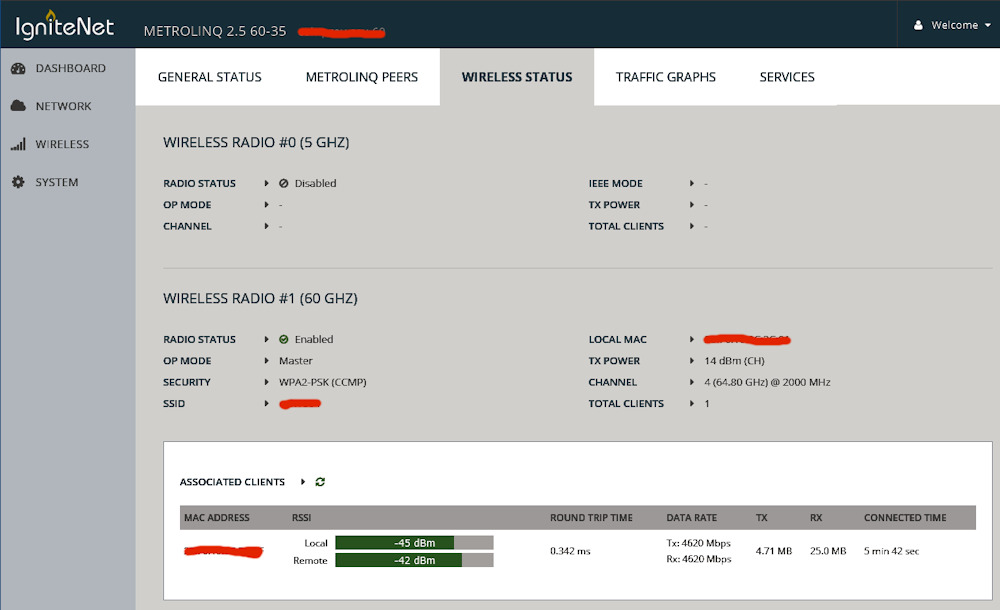Screen dimensions: 1000x610
Task: Click the Connected Time column header
Action: tap(905, 517)
